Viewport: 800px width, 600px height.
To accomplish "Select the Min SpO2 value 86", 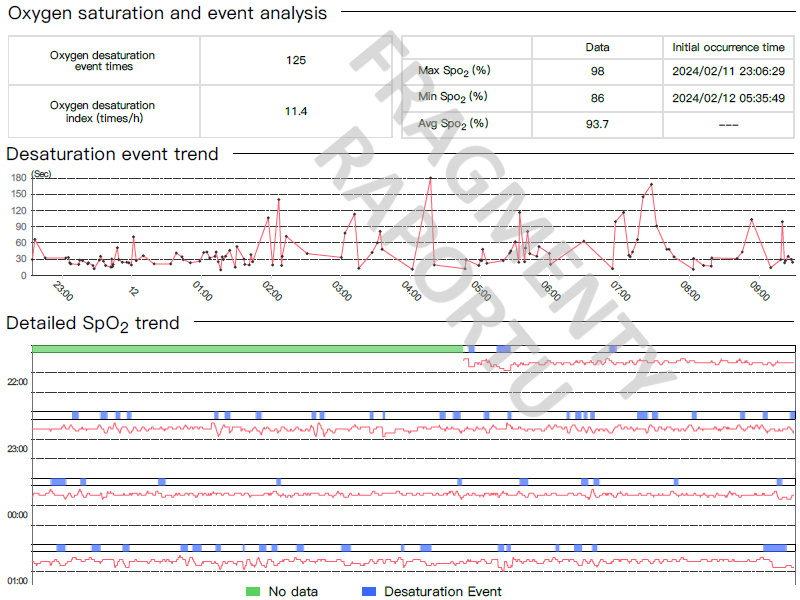I will point(596,98).
